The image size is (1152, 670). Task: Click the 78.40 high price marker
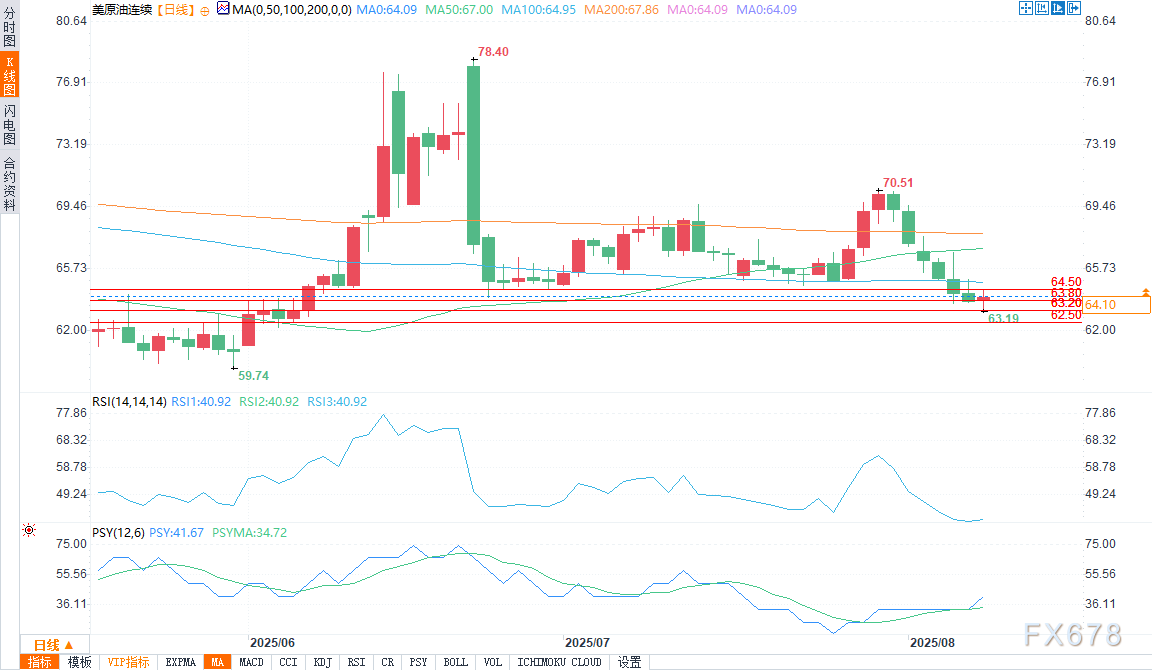pyautogui.click(x=493, y=52)
